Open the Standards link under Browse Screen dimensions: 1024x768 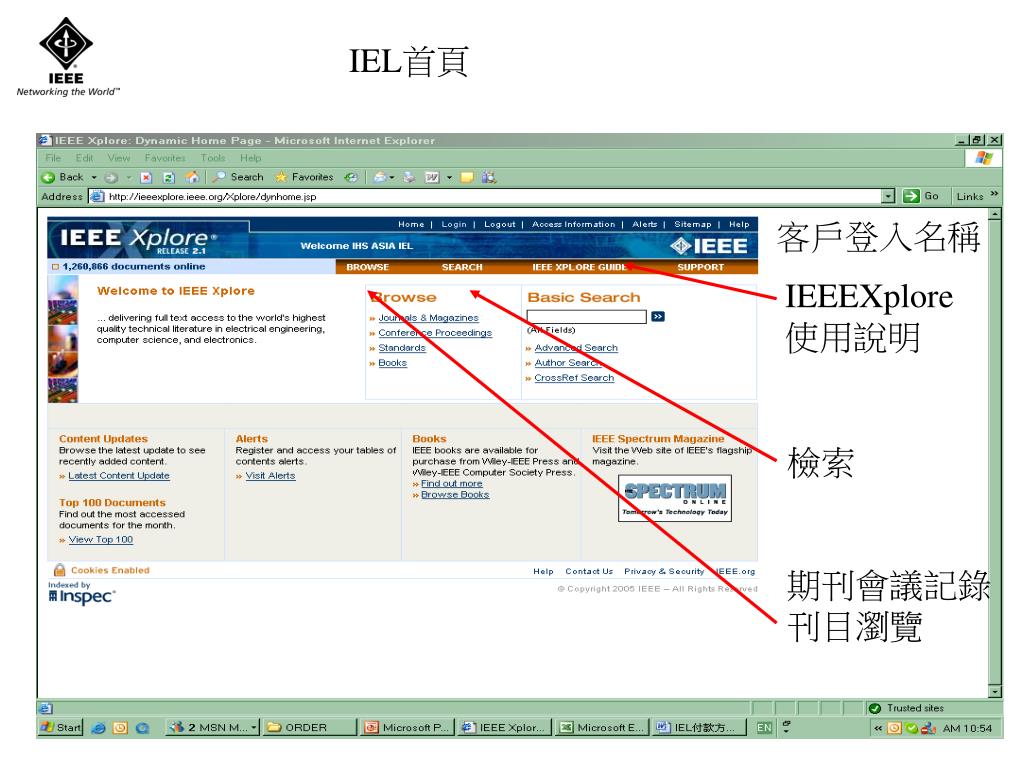402,347
